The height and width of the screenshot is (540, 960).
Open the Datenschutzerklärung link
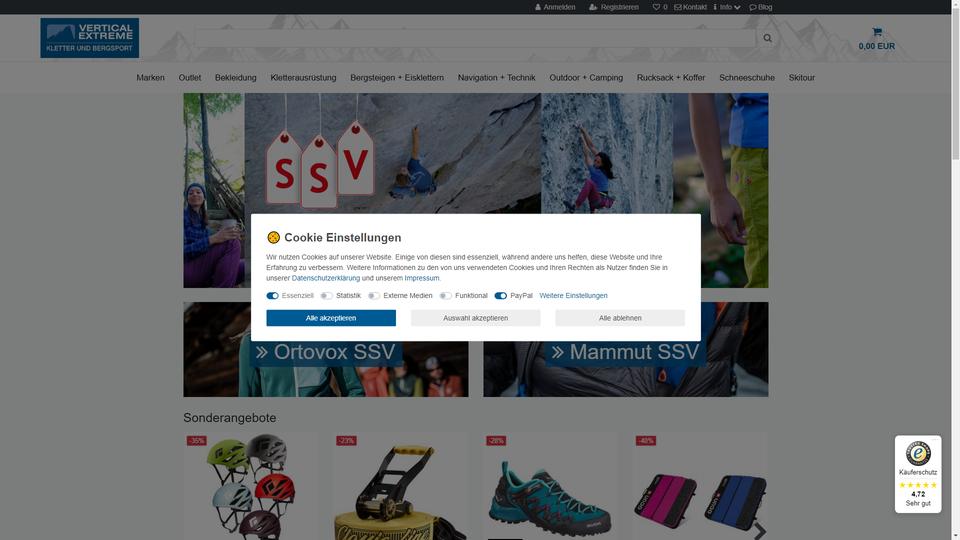[x=326, y=278]
